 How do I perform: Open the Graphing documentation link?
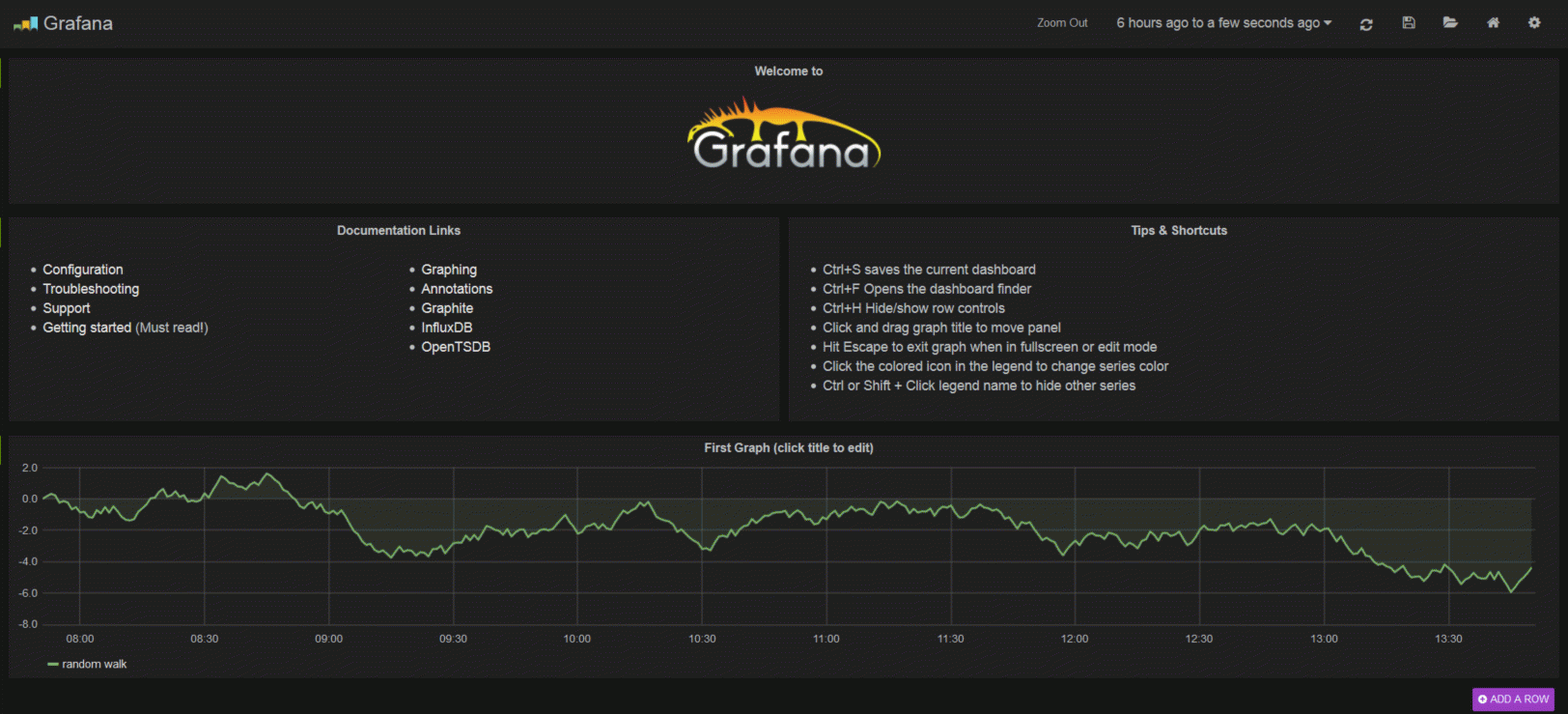449,270
